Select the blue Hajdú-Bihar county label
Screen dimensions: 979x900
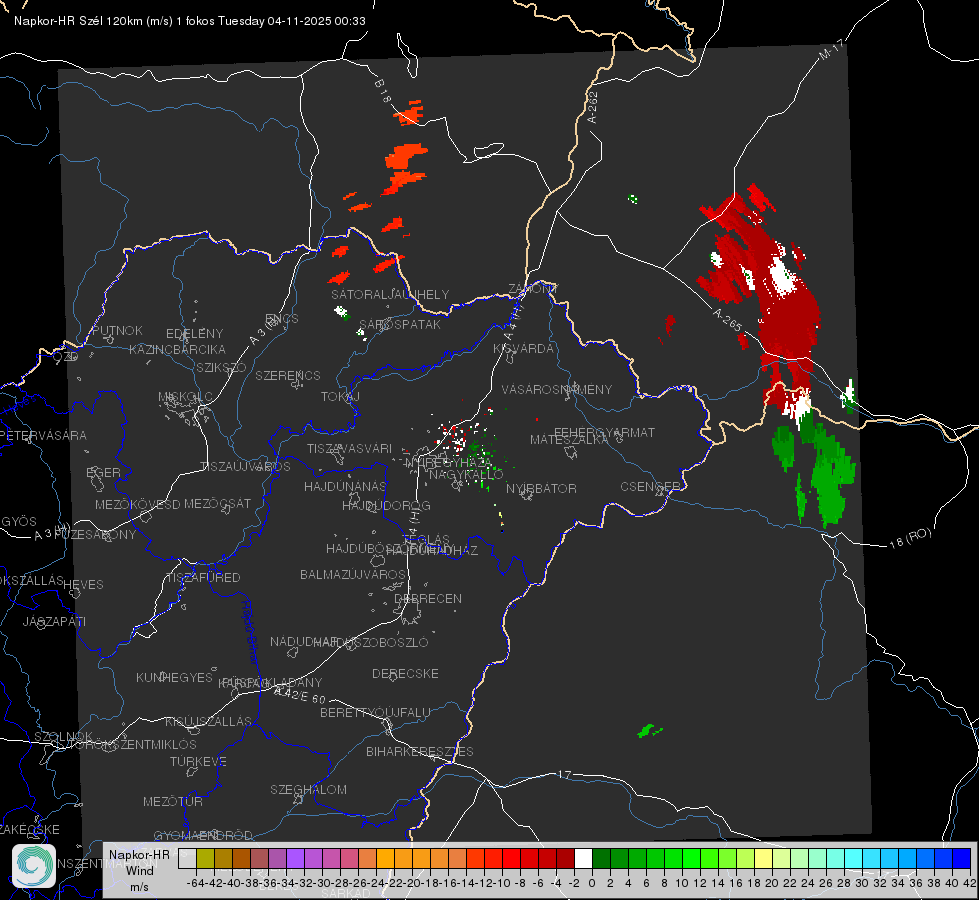tap(250, 632)
